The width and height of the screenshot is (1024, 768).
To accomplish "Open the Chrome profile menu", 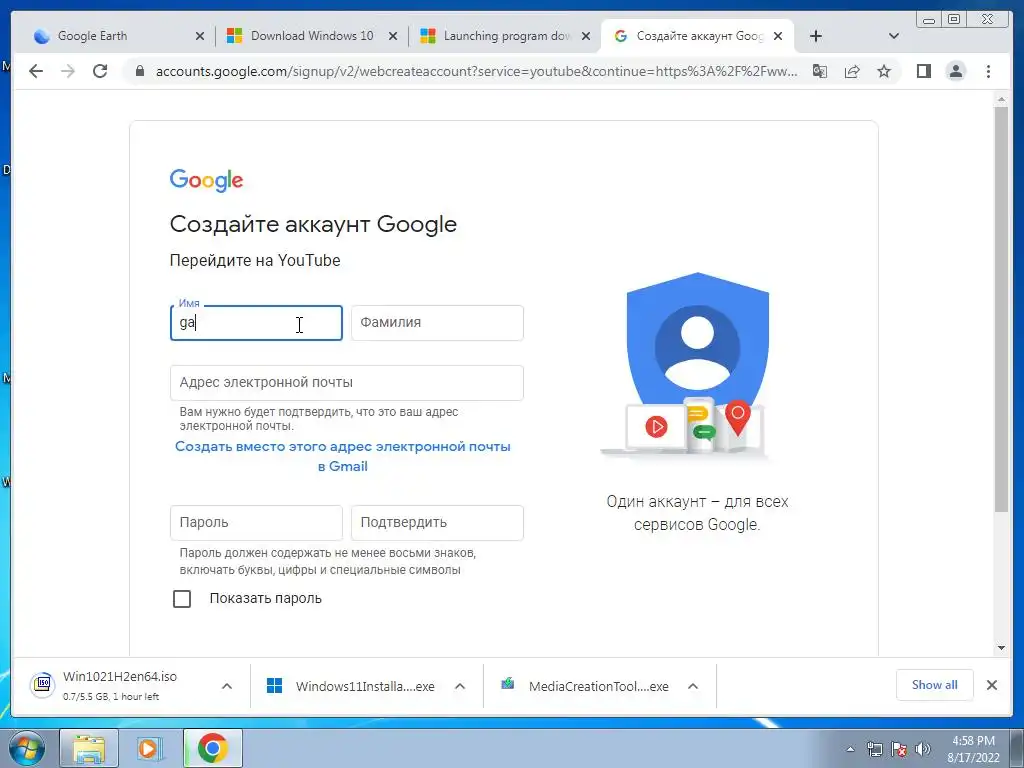I will (x=956, y=71).
